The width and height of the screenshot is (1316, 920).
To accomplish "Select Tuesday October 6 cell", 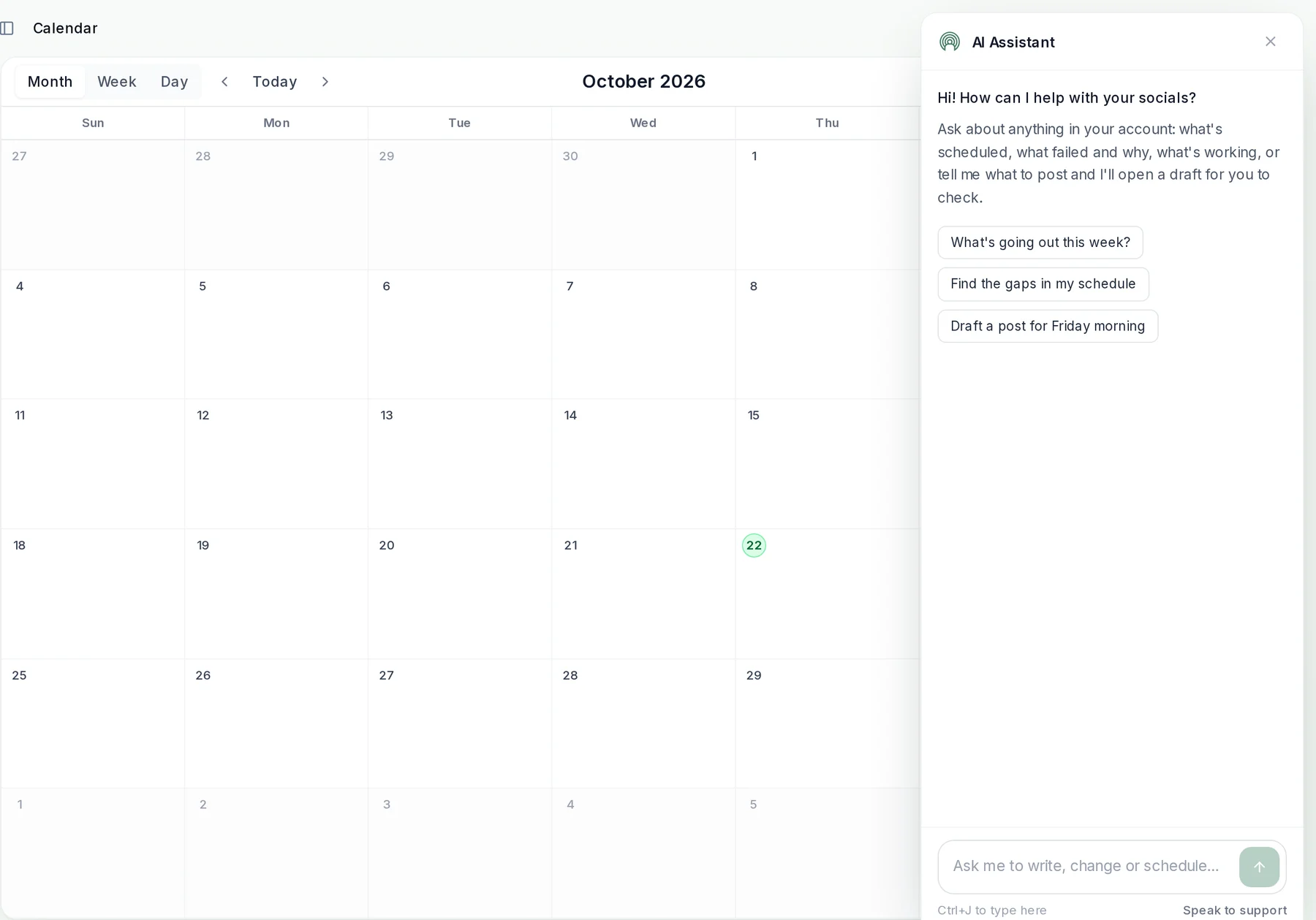I will click(x=460, y=335).
